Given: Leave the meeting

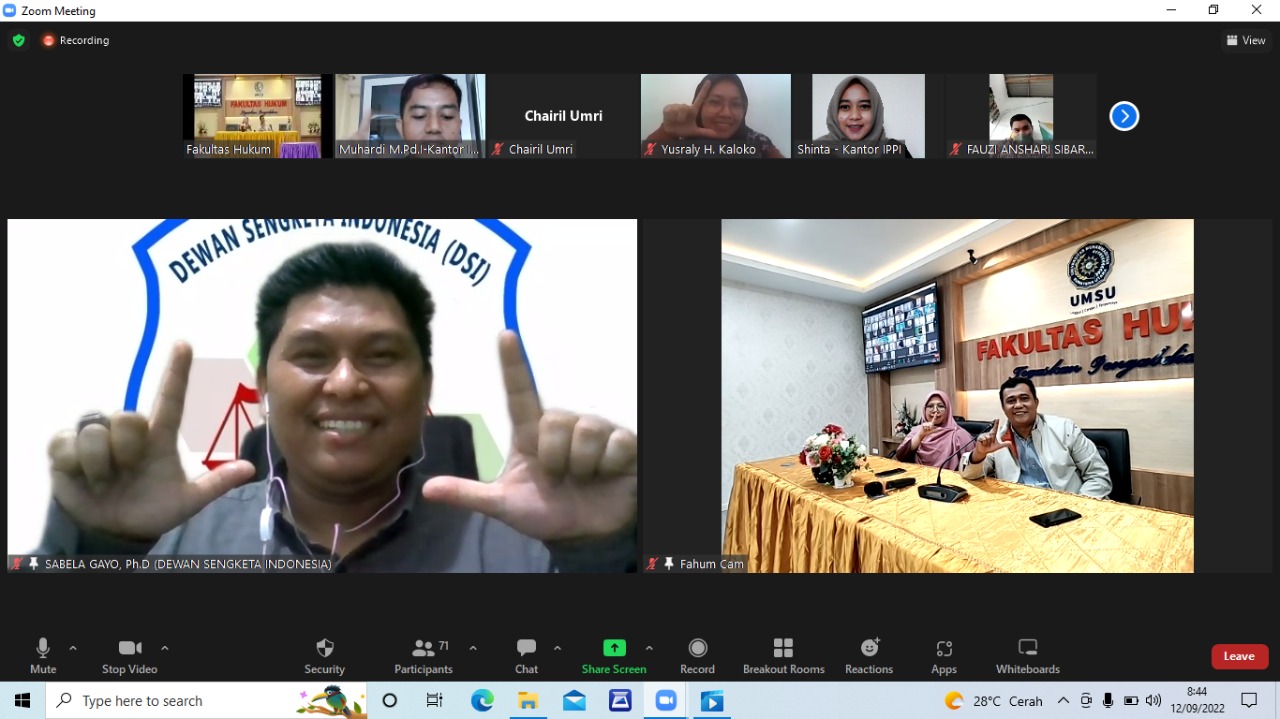Looking at the screenshot, I should (x=1239, y=656).
